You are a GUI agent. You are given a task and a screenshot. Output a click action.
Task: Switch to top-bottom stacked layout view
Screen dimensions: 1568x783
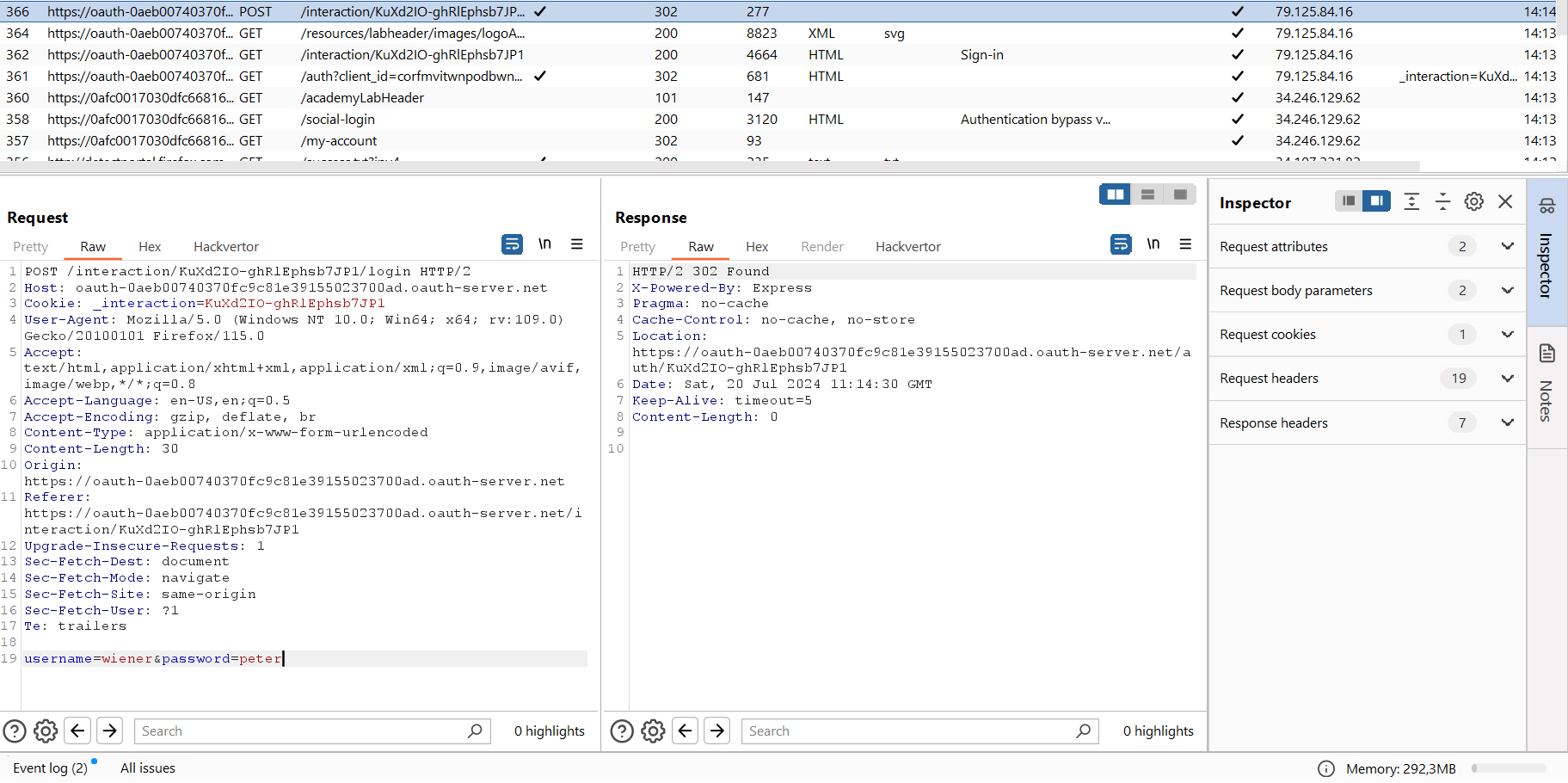[x=1147, y=194]
